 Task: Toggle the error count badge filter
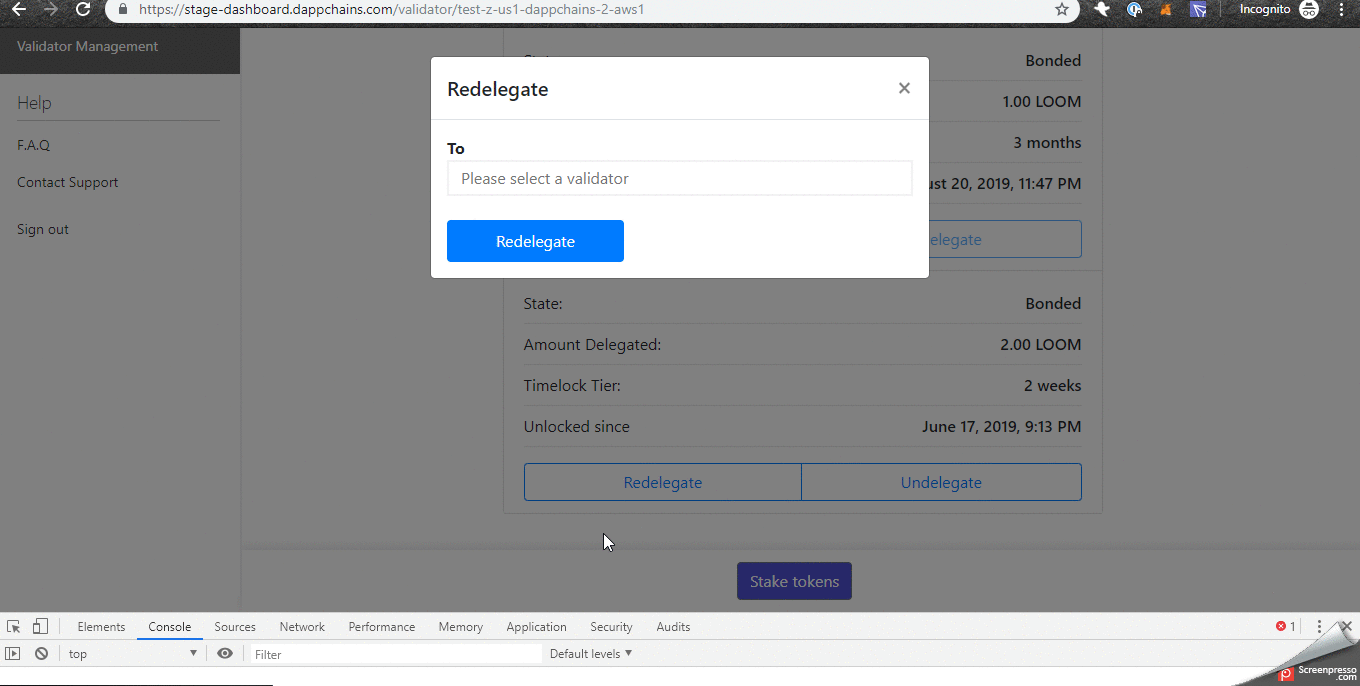pos(1283,625)
